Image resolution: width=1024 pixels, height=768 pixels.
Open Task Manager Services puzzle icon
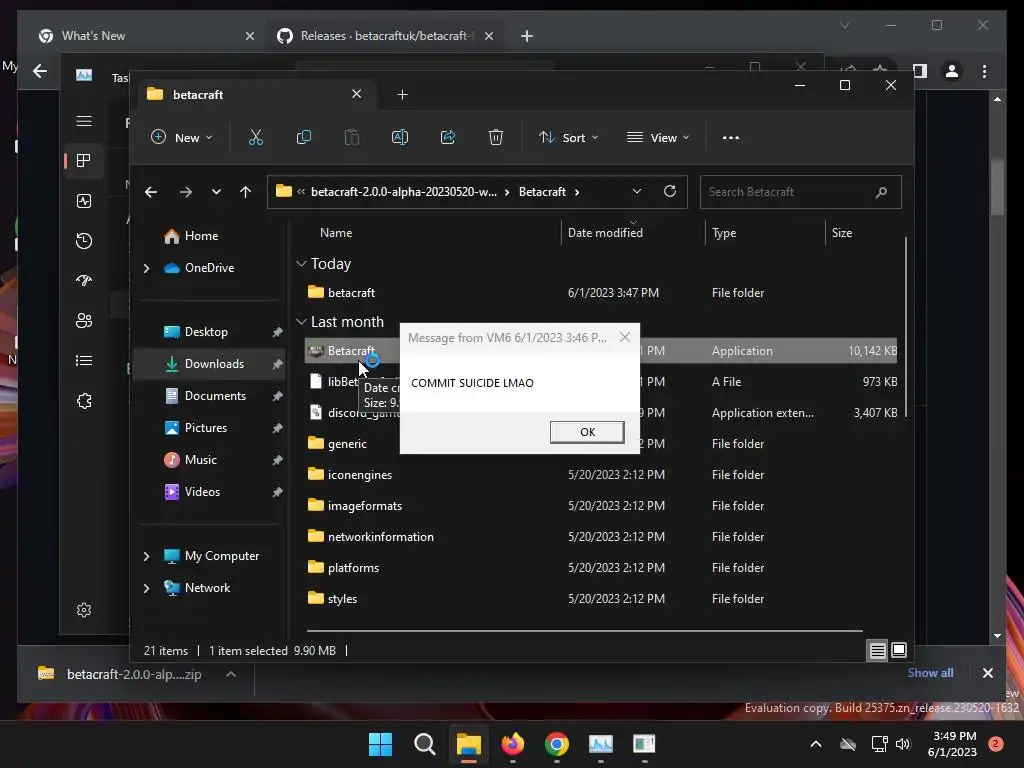tap(84, 401)
